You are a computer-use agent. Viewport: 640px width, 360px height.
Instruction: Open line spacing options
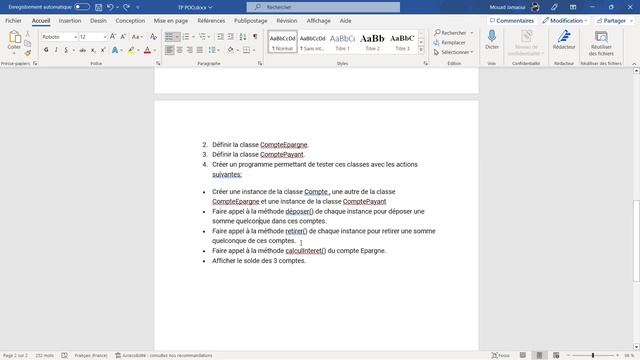(213, 50)
